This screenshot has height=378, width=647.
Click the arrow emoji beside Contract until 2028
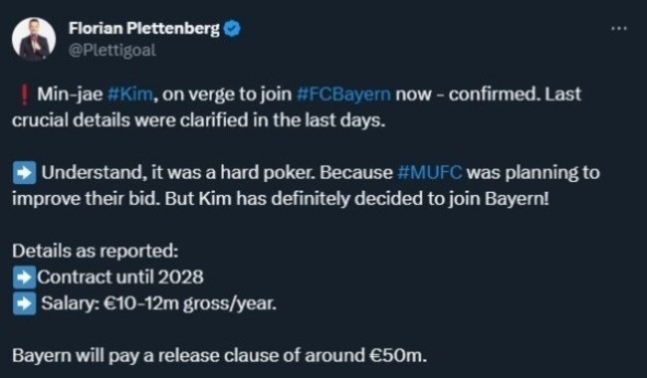click(x=24, y=277)
